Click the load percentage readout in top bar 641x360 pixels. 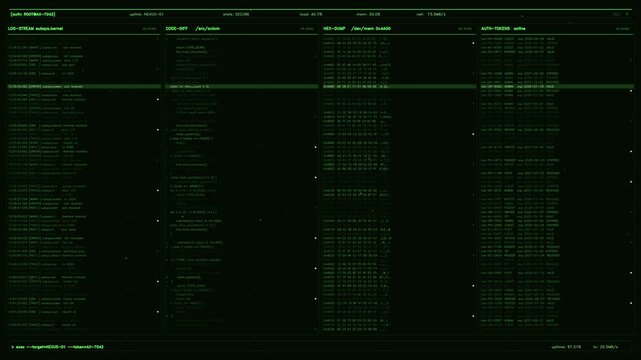(311, 14)
